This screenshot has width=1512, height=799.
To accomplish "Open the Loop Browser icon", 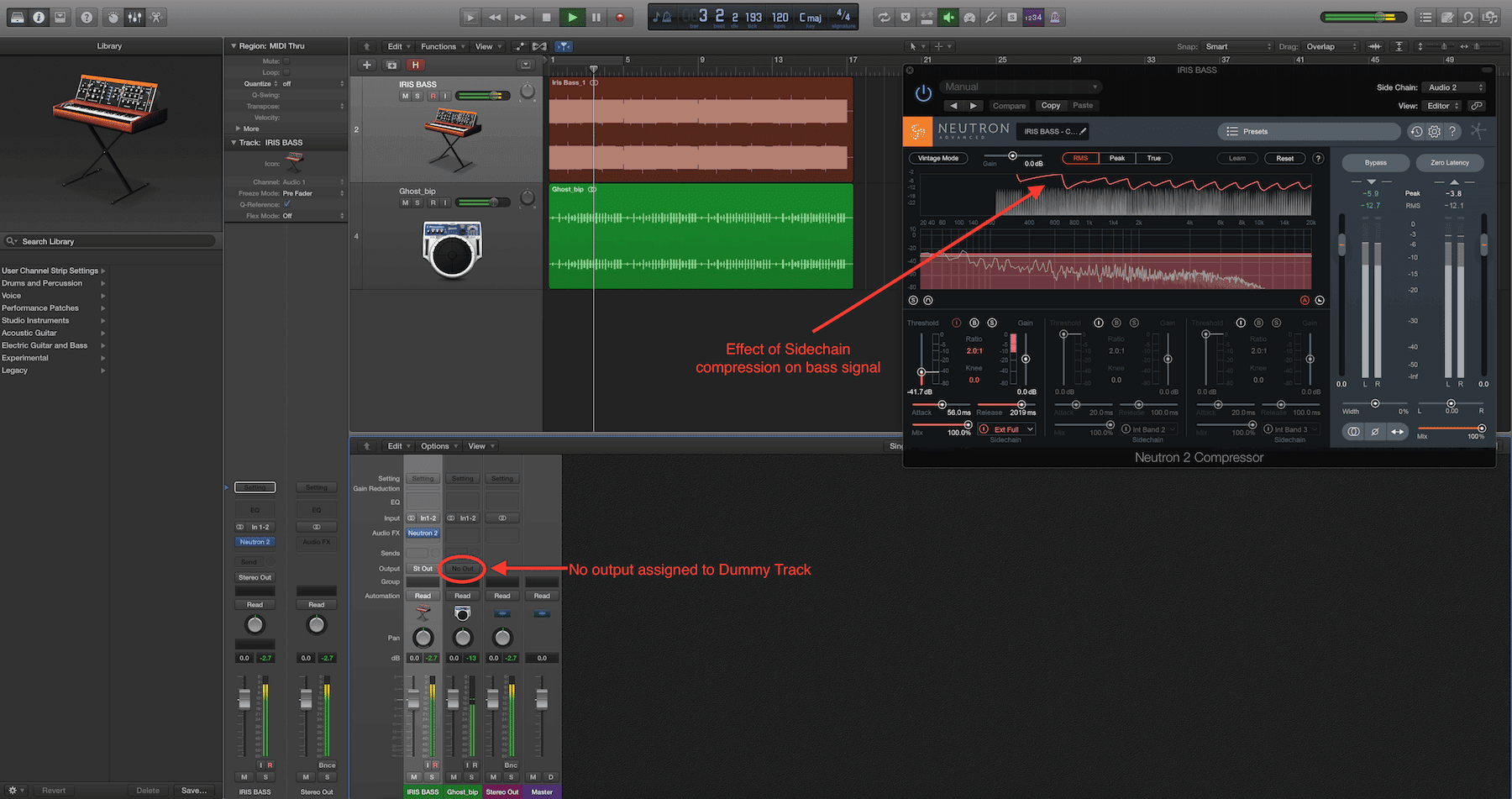I will point(1468,17).
